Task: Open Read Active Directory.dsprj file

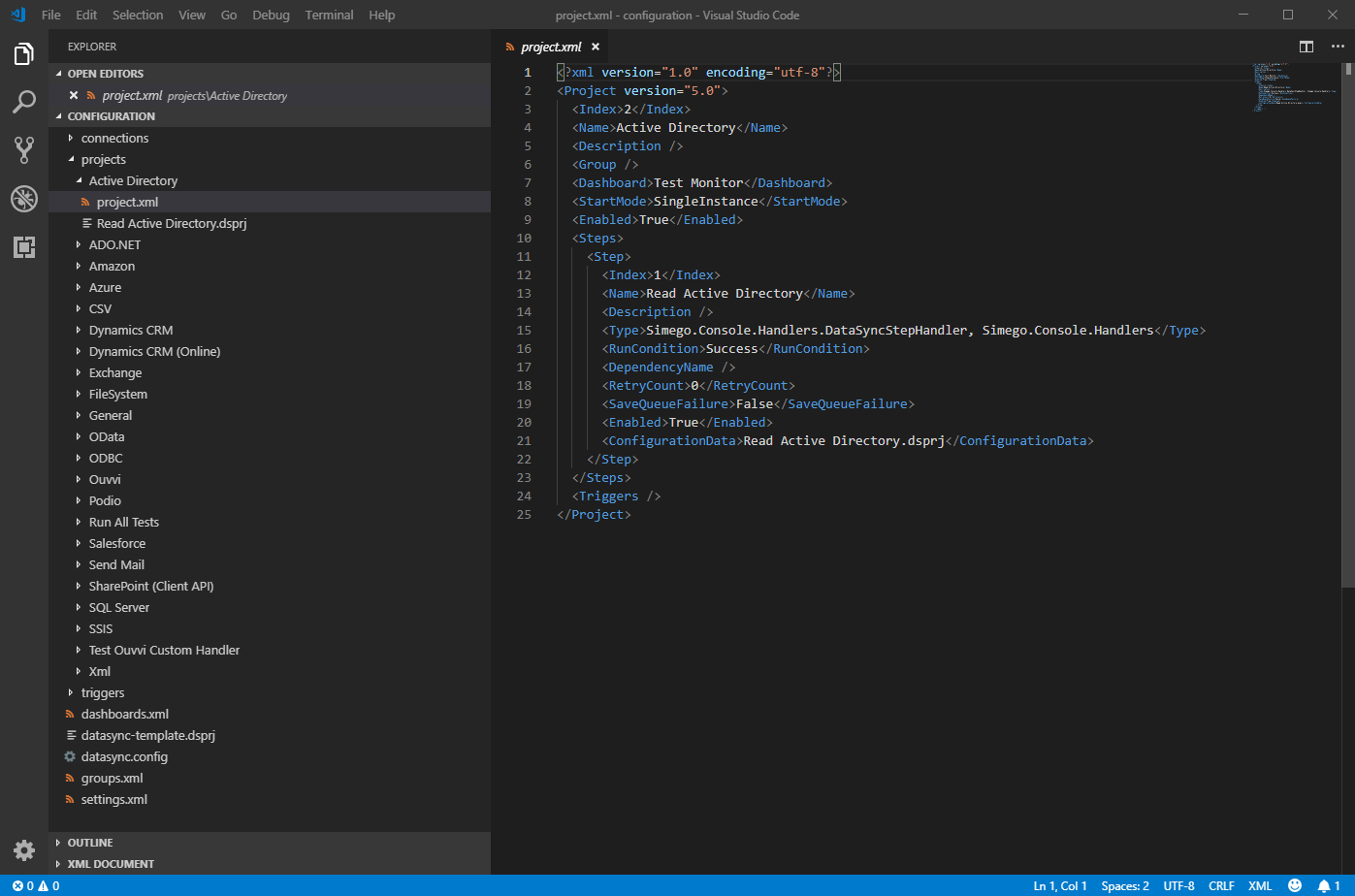Action: [172, 223]
